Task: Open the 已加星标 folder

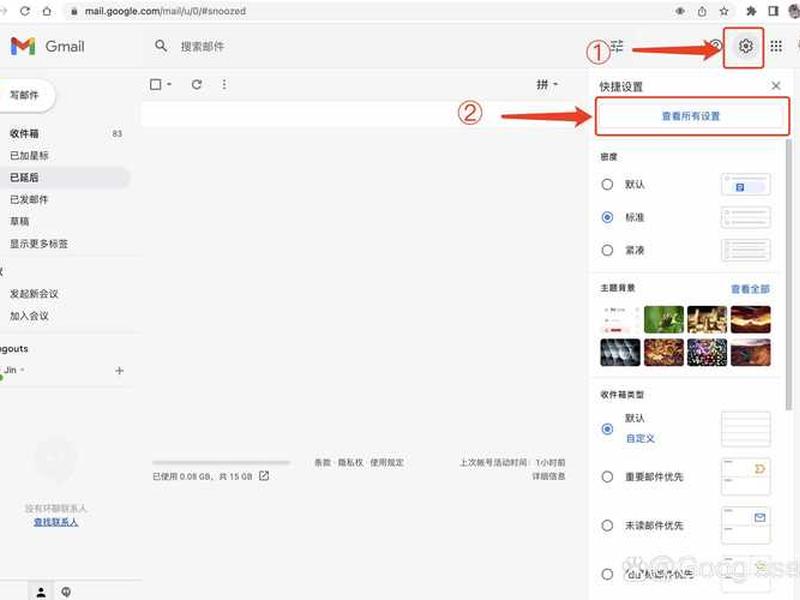Action: point(29,155)
